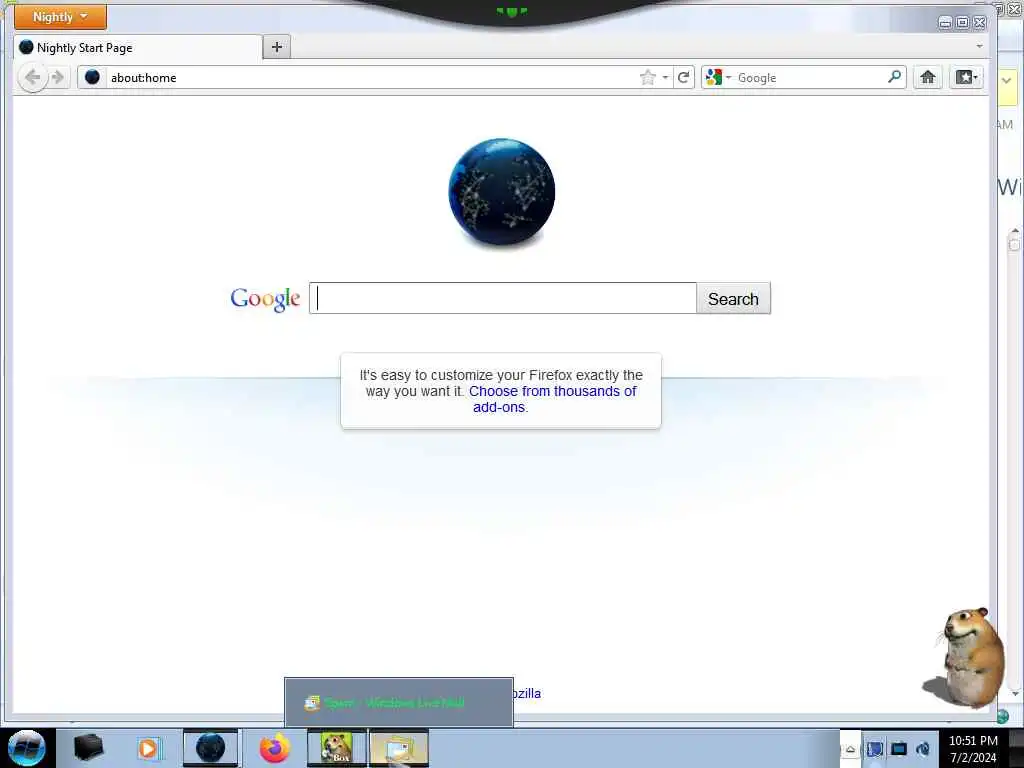
Task: Click the network monitor tray icon
Action: click(899, 748)
